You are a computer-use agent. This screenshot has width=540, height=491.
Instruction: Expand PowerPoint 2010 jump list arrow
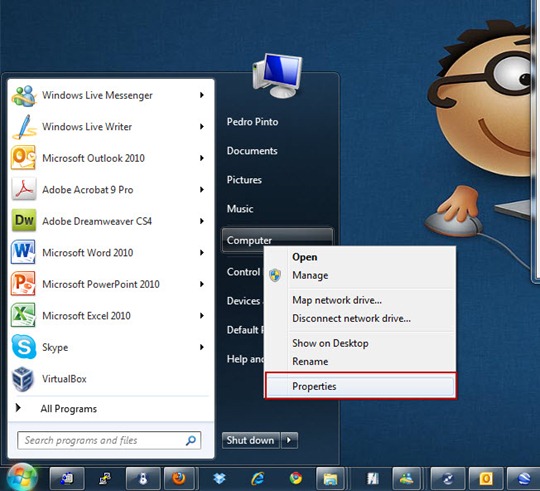[x=202, y=284]
